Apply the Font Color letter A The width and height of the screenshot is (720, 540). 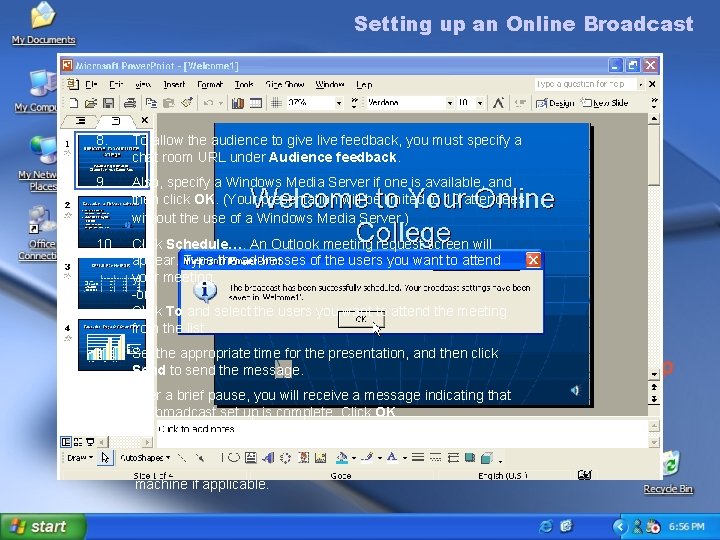coord(392,458)
